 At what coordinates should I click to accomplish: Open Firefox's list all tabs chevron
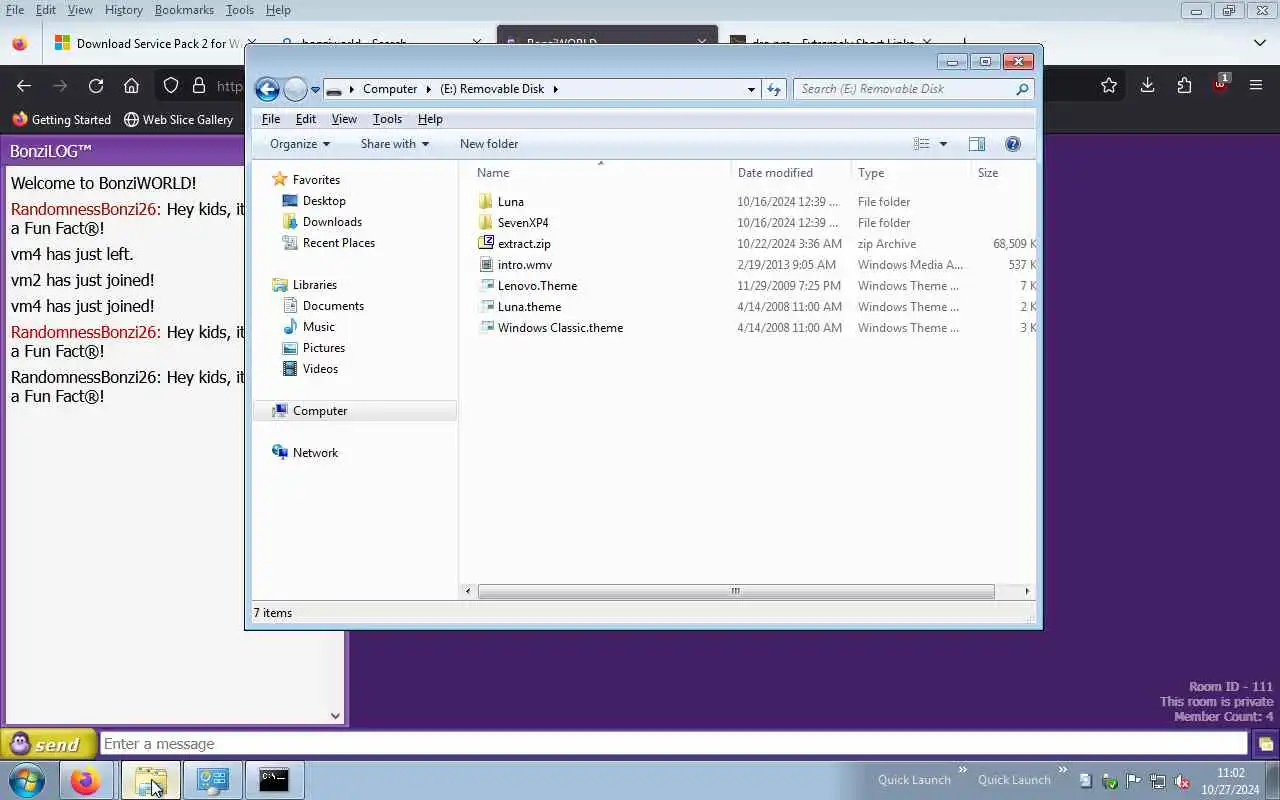point(1259,43)
